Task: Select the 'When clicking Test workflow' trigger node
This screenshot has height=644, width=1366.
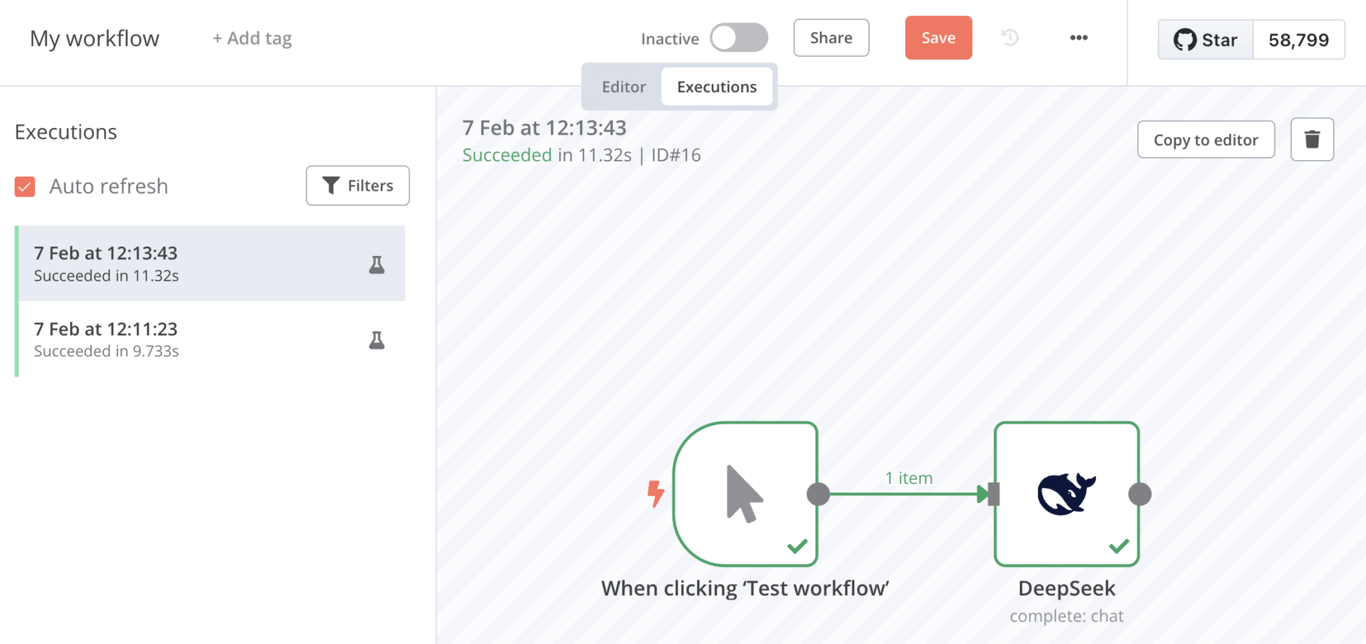Action: (x=747, y=494)
